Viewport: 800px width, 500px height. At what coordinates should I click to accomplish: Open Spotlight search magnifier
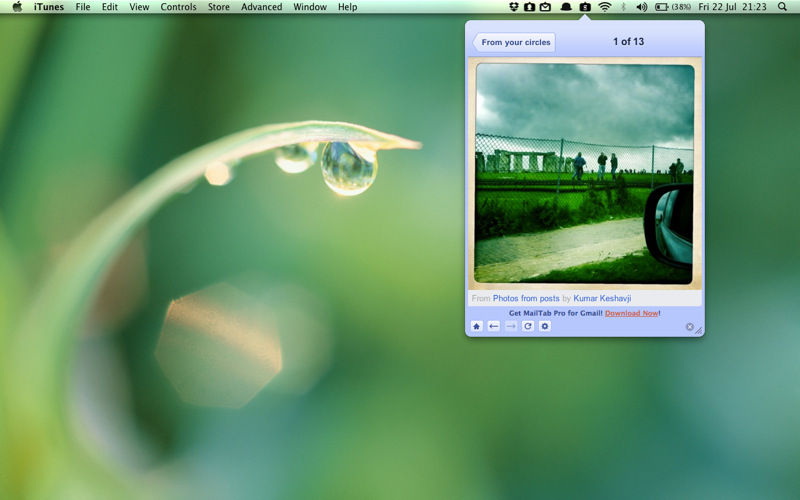tap(782, 7)
